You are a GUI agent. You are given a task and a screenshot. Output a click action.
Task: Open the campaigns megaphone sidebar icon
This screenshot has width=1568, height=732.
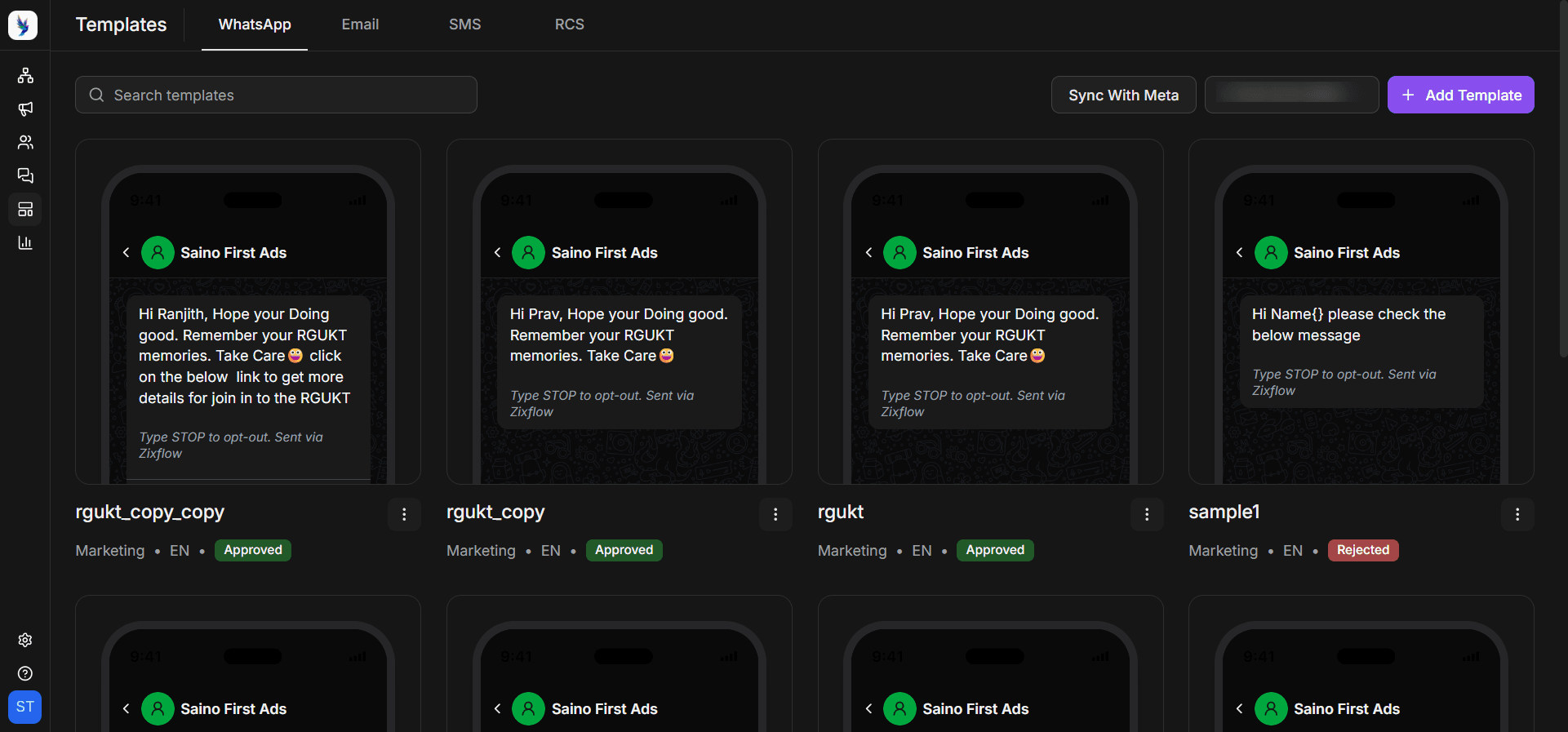25,109
